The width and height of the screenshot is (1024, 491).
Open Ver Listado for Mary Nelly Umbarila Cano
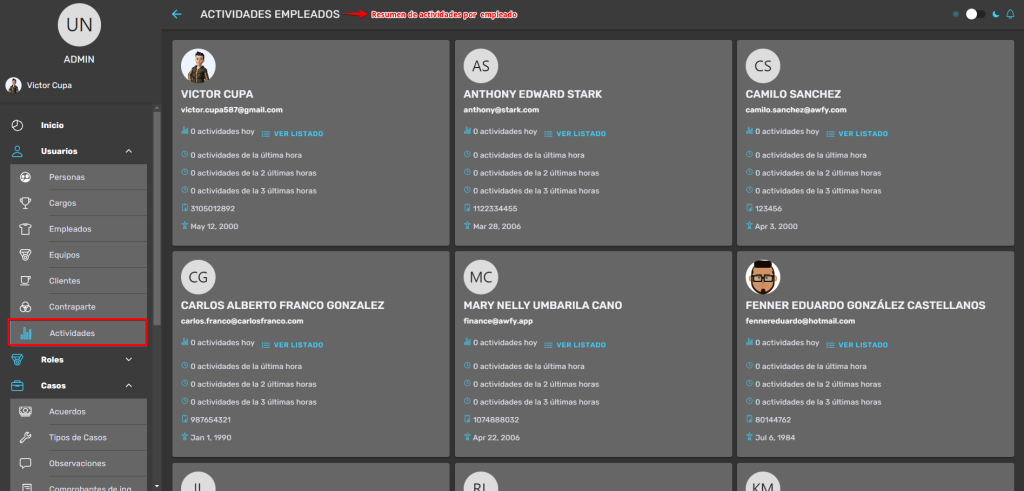coord(575,345)
